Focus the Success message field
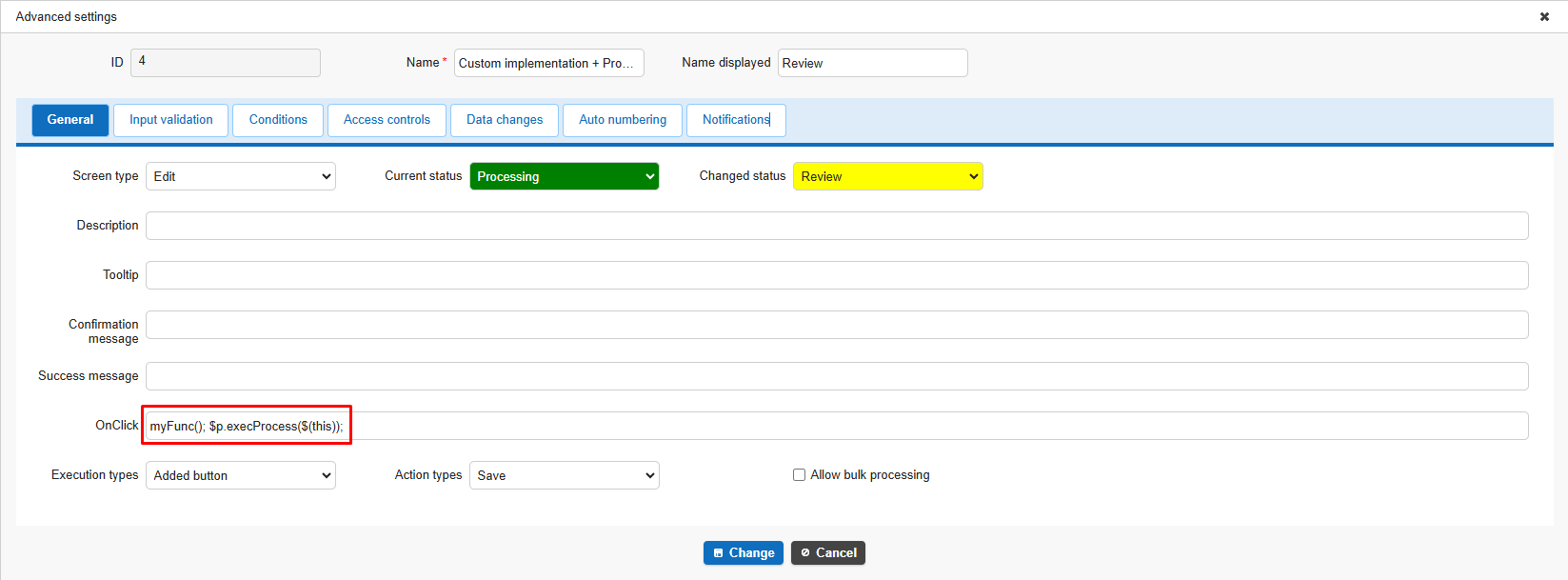 click(x=837, y=376)
